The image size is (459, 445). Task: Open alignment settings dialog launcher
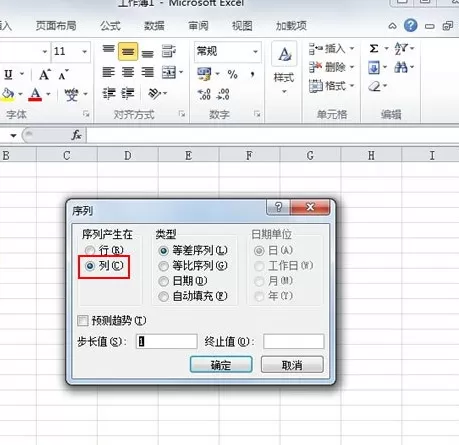(182, 114)
